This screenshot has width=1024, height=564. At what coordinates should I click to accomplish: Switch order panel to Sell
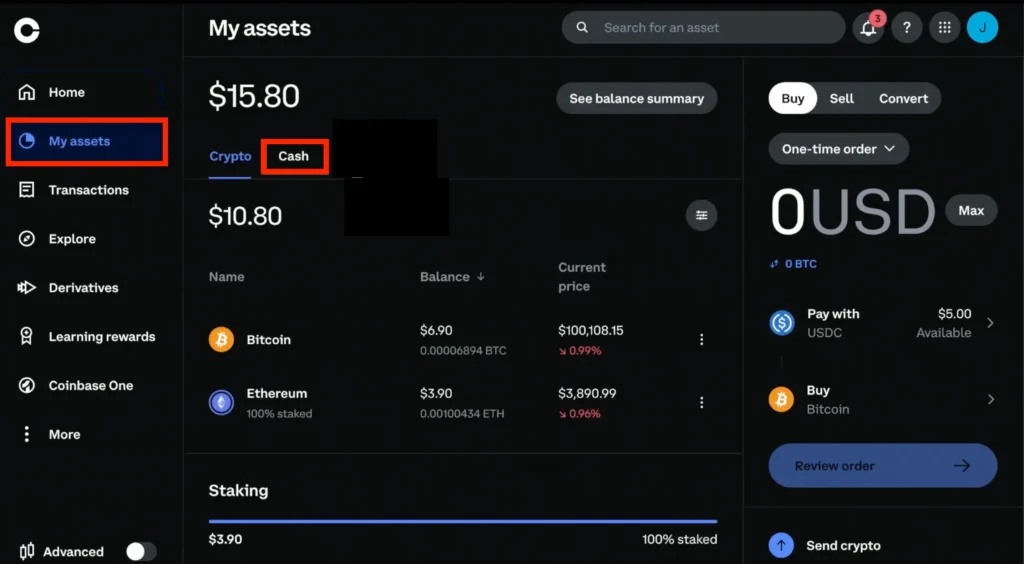842,98
